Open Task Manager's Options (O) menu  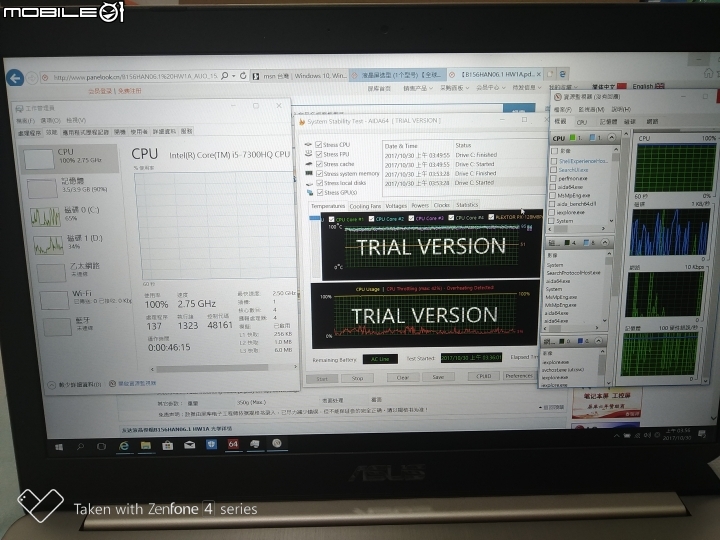50,120
